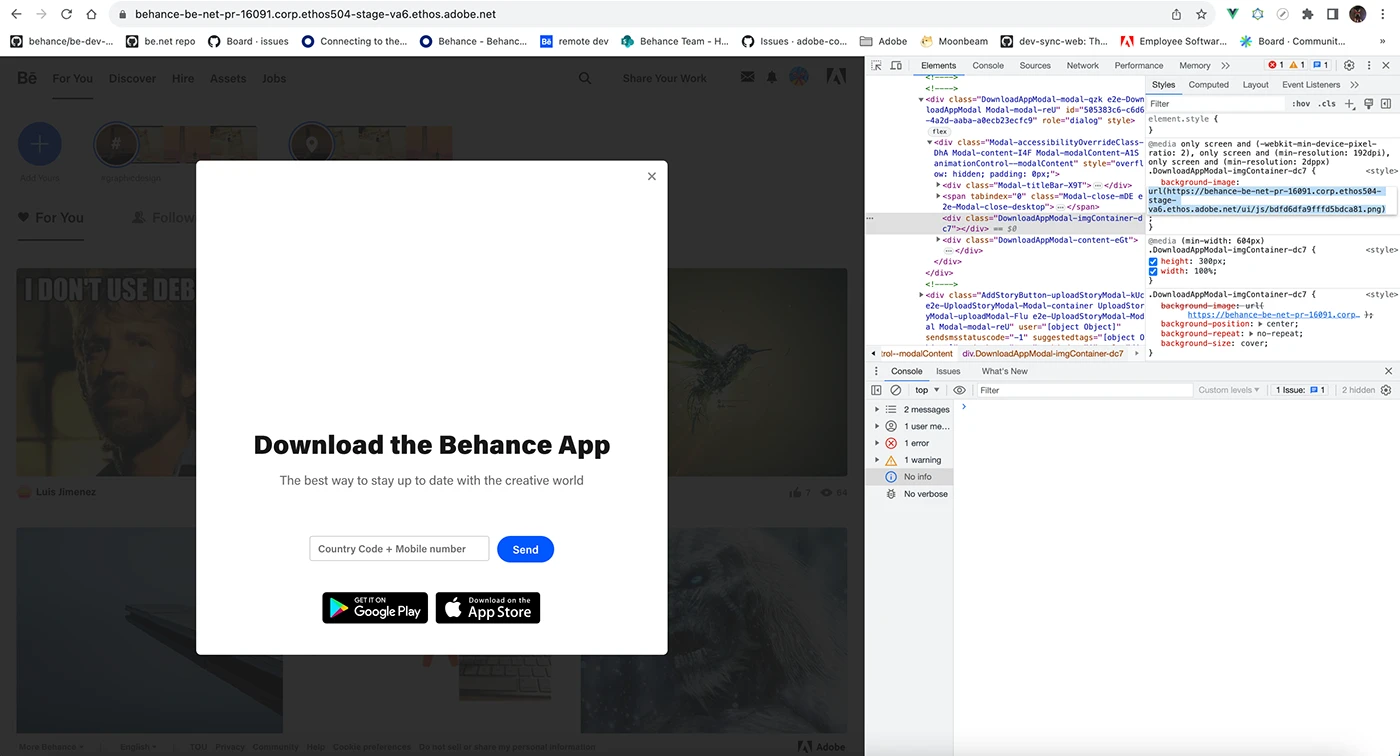The width and height of the screenshot is (1400, 756).
Task: Uncheck the width: 100% property checkbox
Action: pos(1153,271)
